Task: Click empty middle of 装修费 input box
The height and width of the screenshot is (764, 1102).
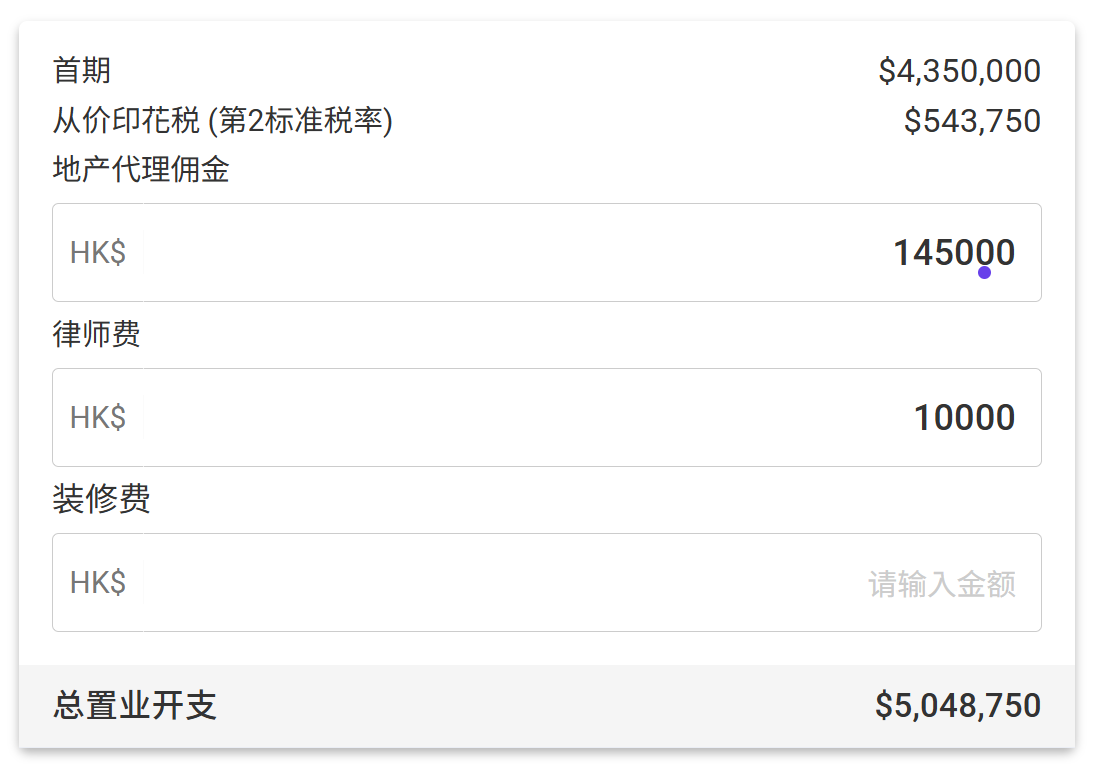Action: click(500, 583)
